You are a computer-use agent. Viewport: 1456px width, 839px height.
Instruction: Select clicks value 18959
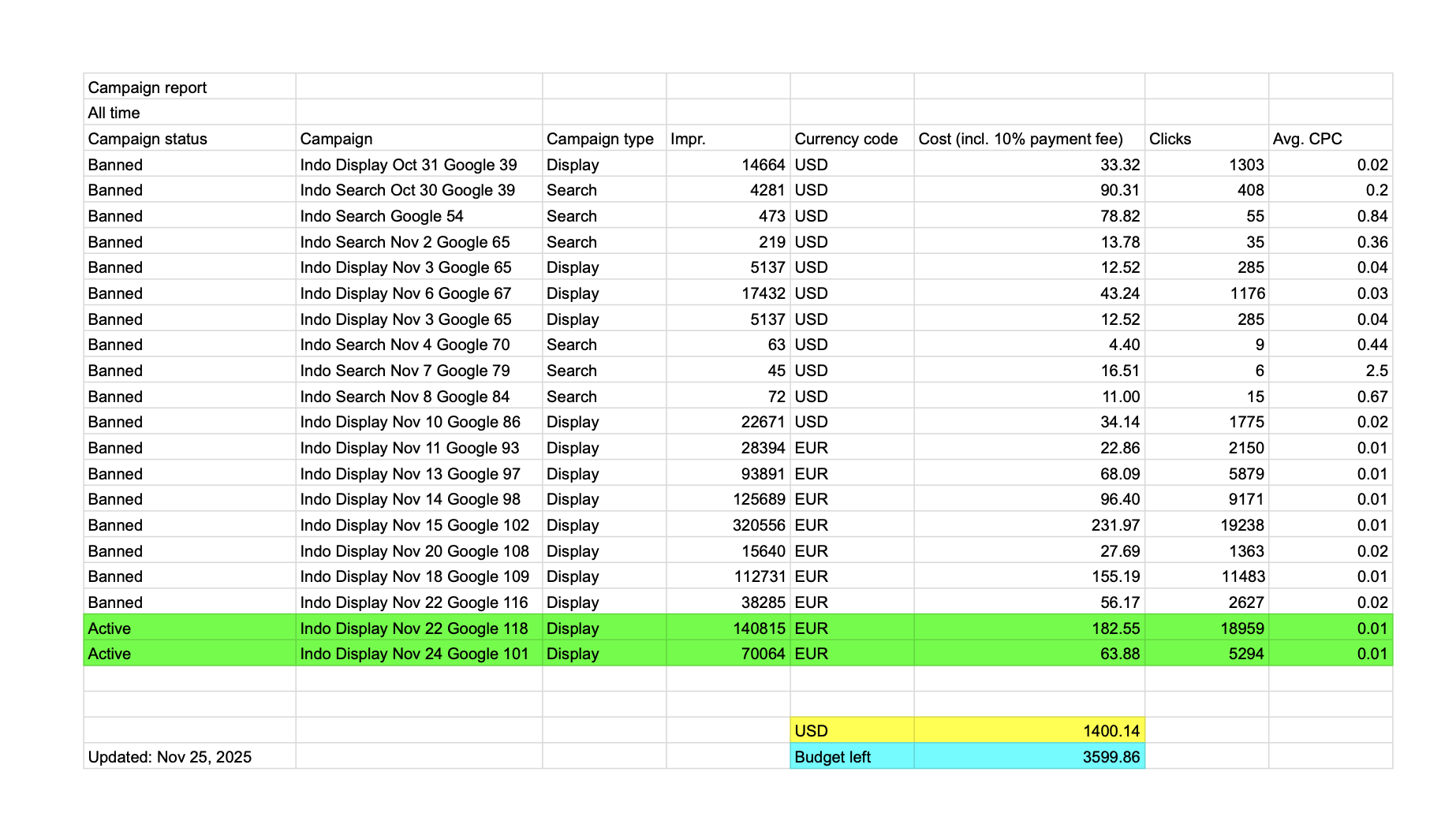click(1207, 628)
